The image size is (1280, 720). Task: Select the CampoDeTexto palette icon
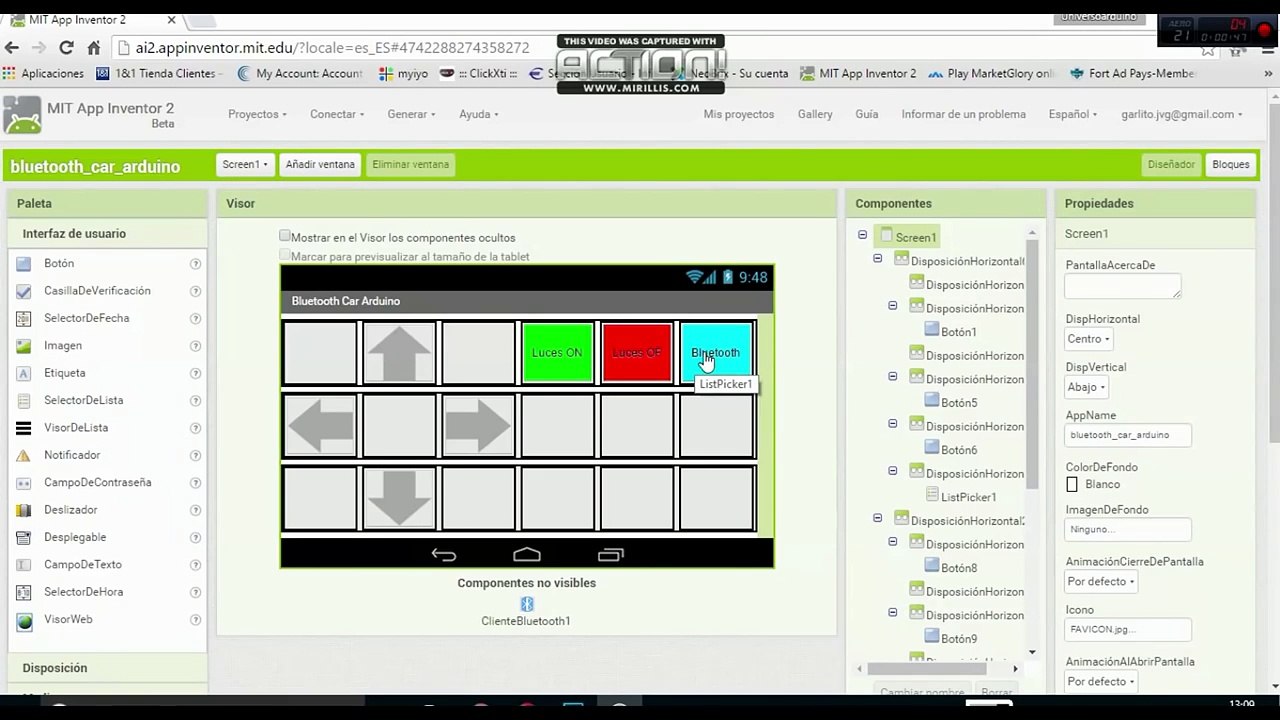[x=24, y=565]
